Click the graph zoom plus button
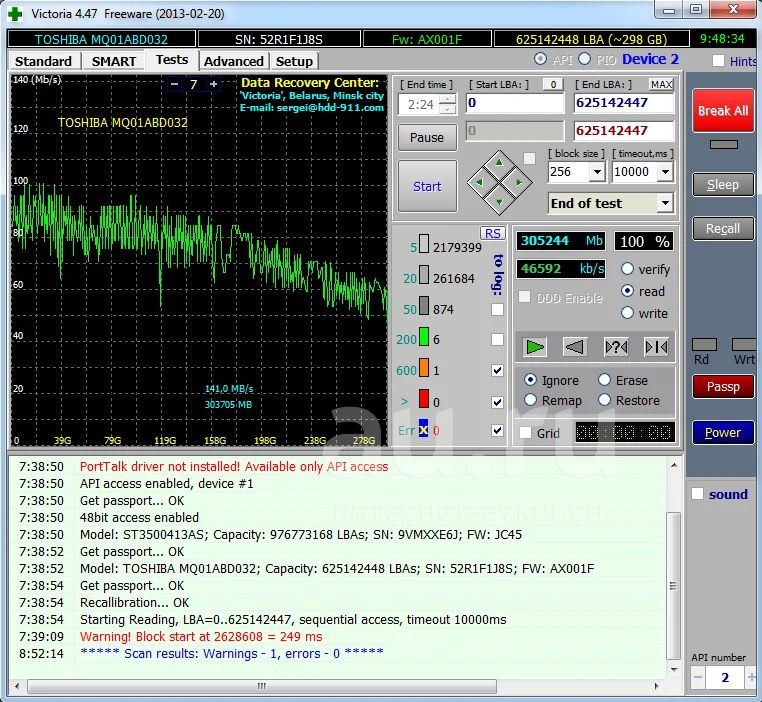Image resolution: width=762 pixels, height=702 pixels. 213,84
